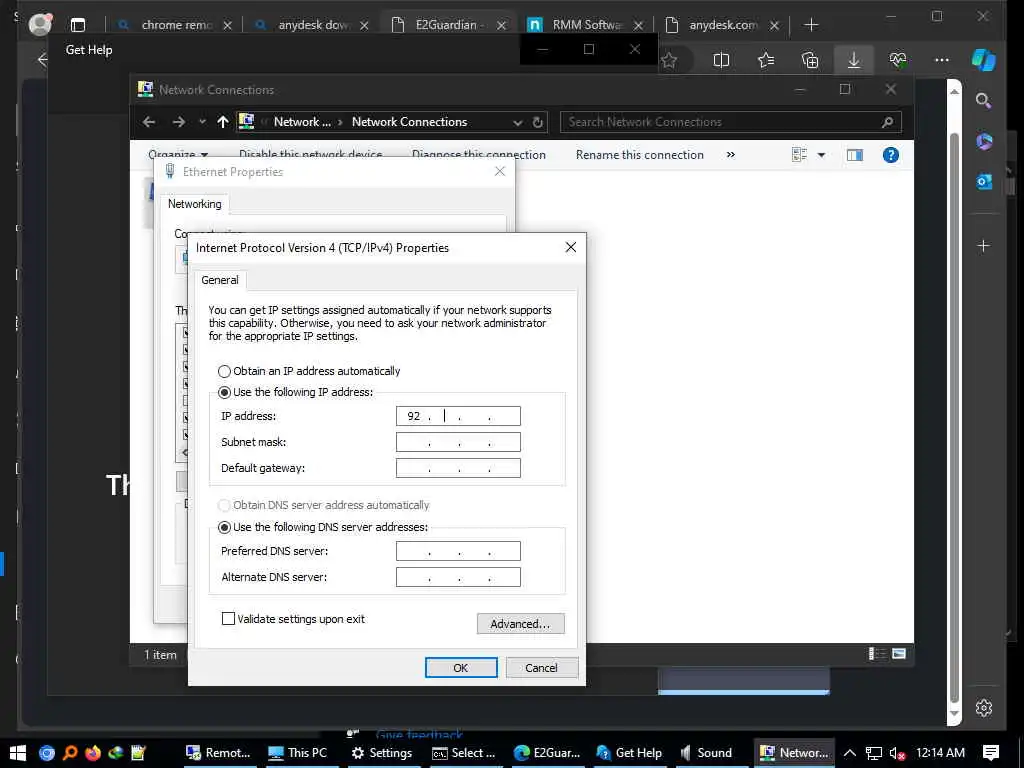The image size is (1024, 768).
Task: Open Edge split screen icon
Action: [x=721, y=60]
